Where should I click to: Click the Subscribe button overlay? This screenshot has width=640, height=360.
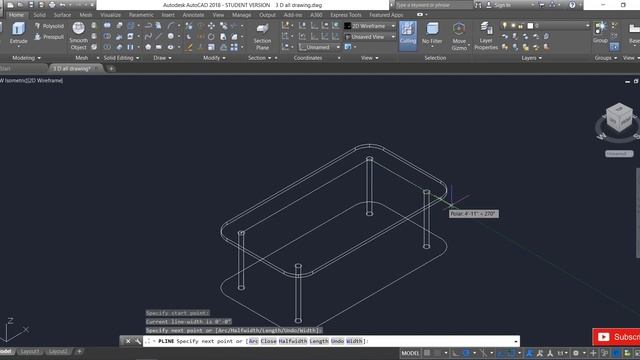point(616,337)
